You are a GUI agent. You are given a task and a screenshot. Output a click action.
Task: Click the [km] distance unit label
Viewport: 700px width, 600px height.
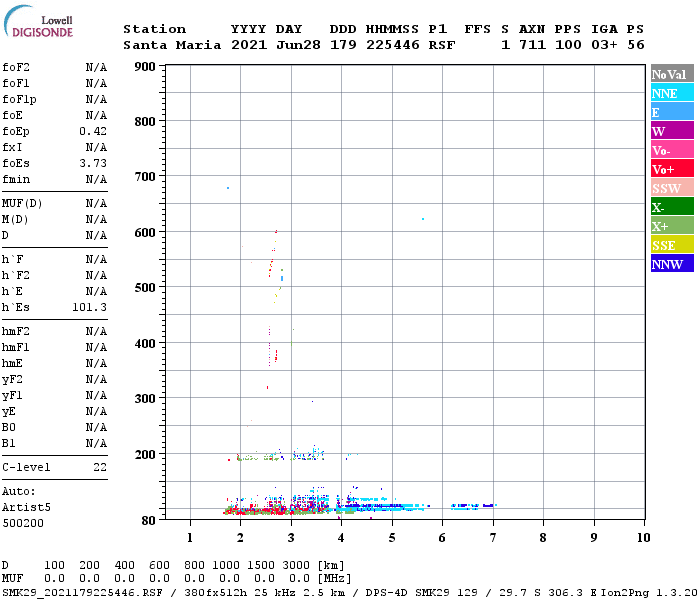pos(331,565)
